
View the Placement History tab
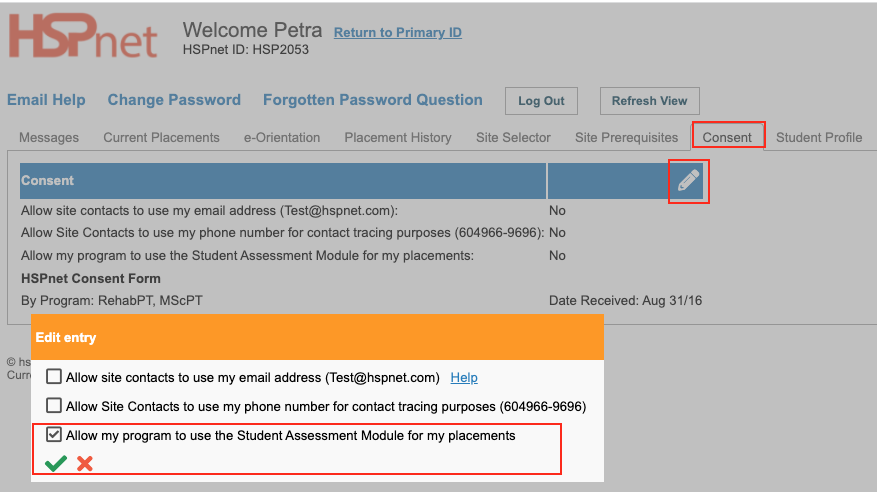click(398, 138)
